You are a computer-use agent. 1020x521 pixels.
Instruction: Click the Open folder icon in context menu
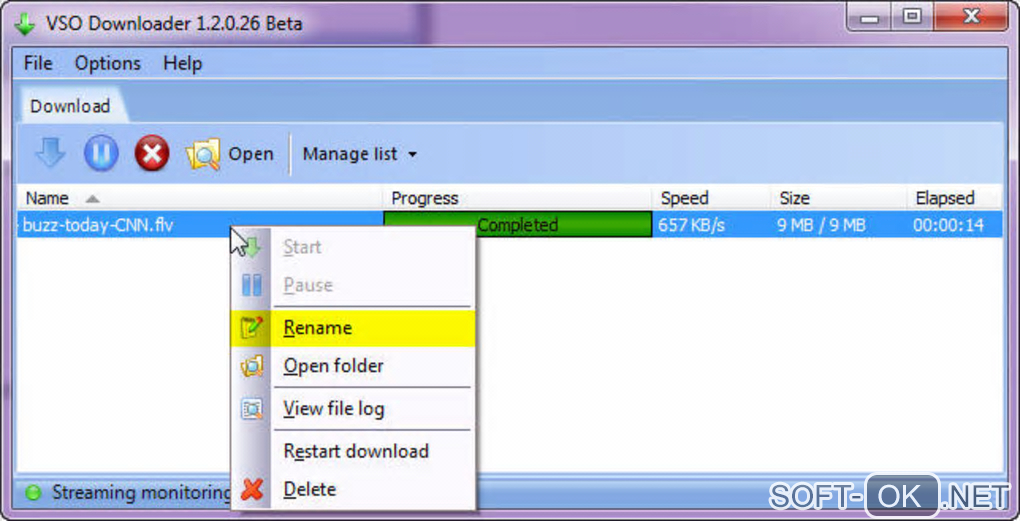point(252,366)
